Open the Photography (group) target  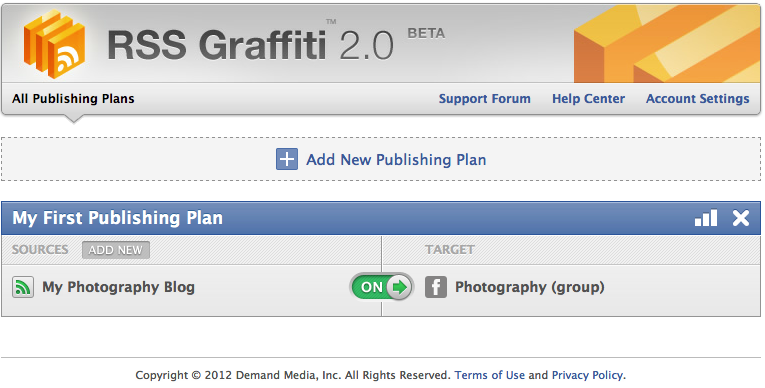(530, 287)
